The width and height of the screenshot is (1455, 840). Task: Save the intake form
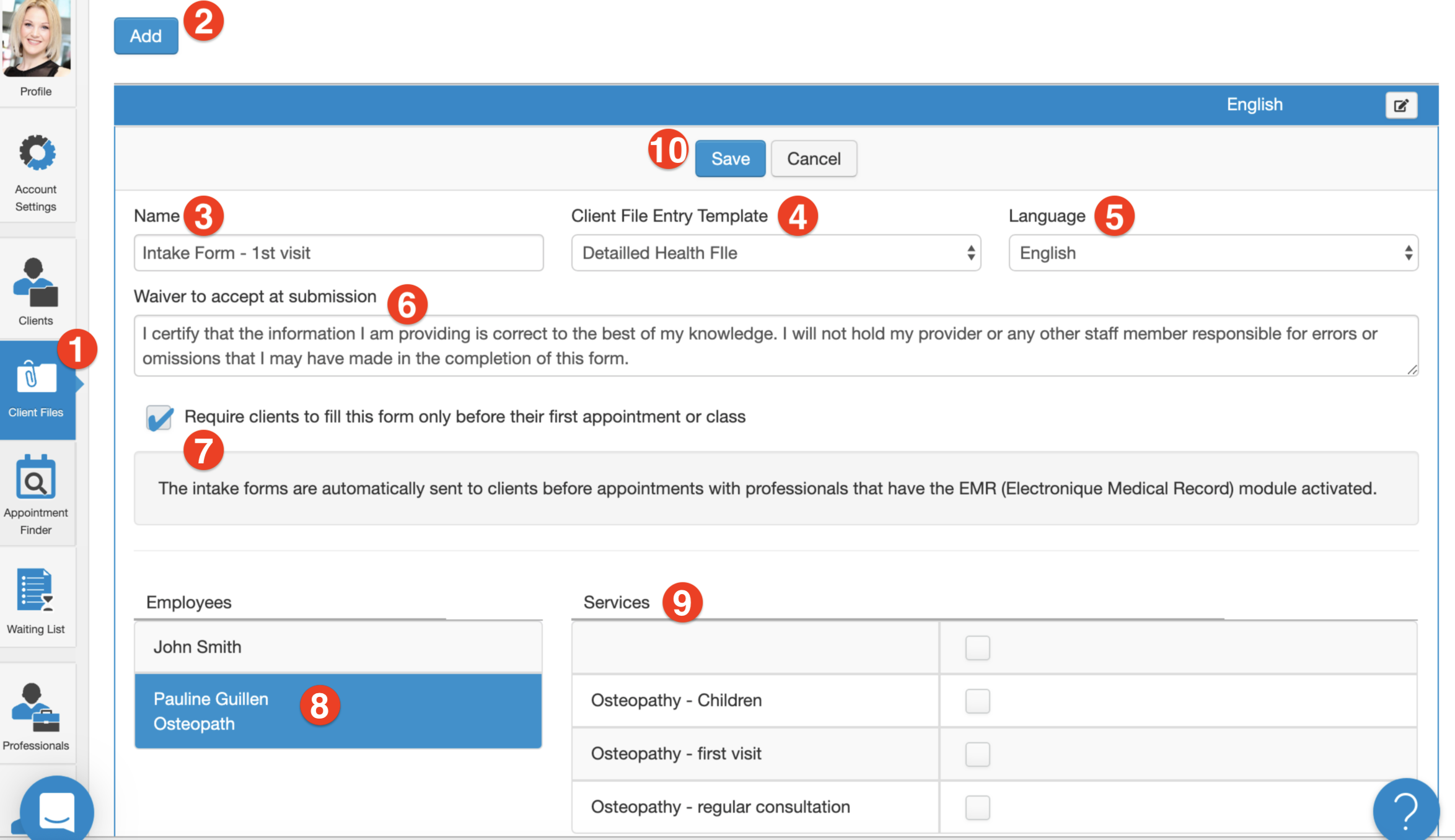pyautogui.click(x=730, y=159)
